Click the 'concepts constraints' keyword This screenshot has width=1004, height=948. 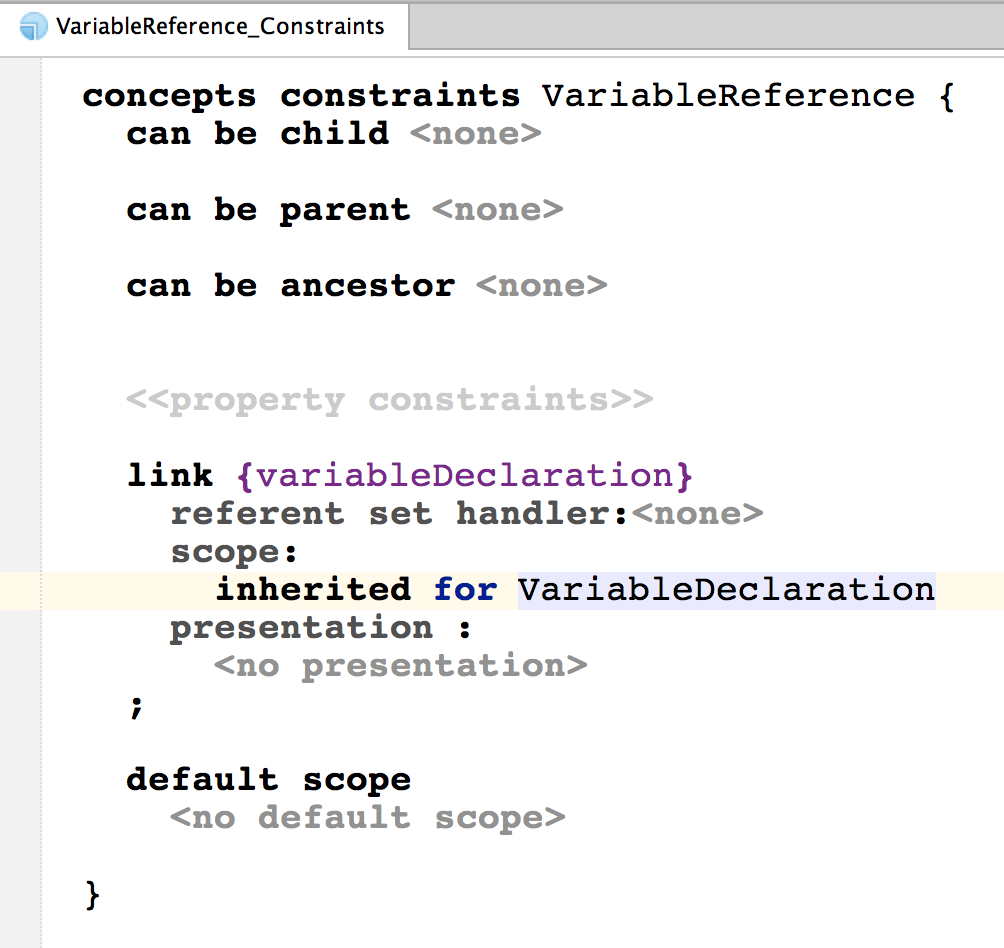click(301, 96)
